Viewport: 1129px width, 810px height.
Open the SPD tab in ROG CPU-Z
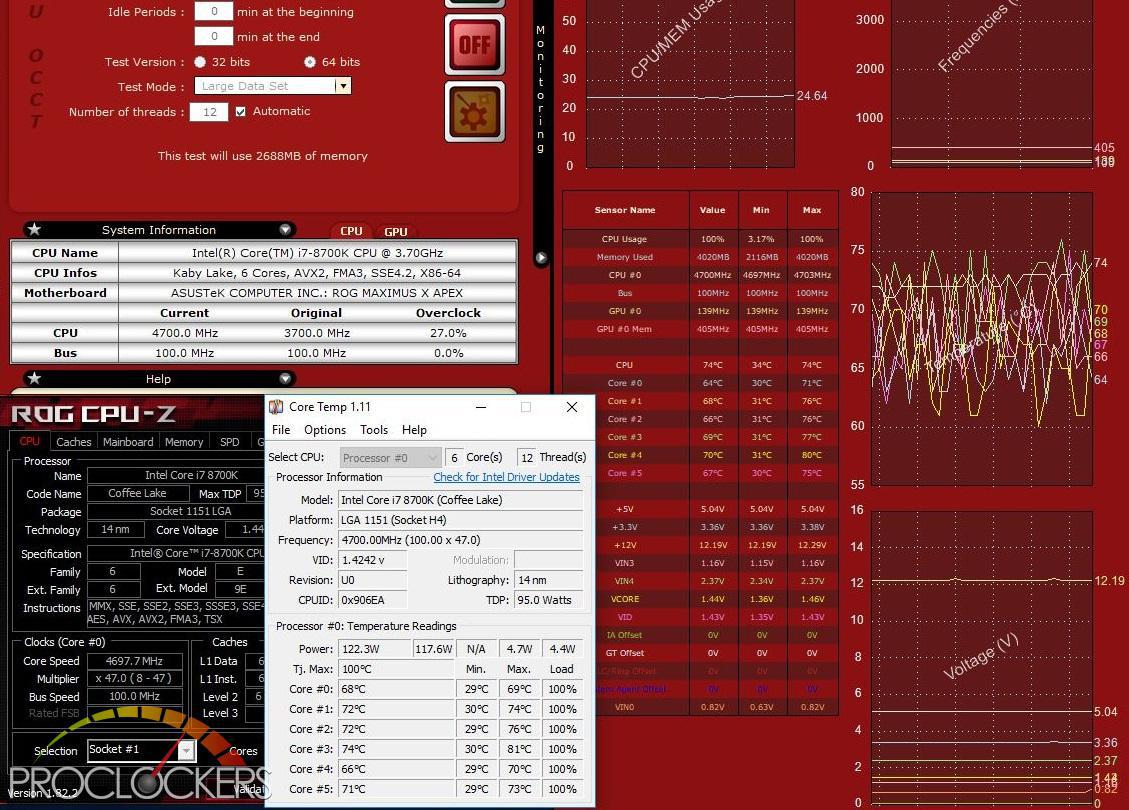coord(230,442)
